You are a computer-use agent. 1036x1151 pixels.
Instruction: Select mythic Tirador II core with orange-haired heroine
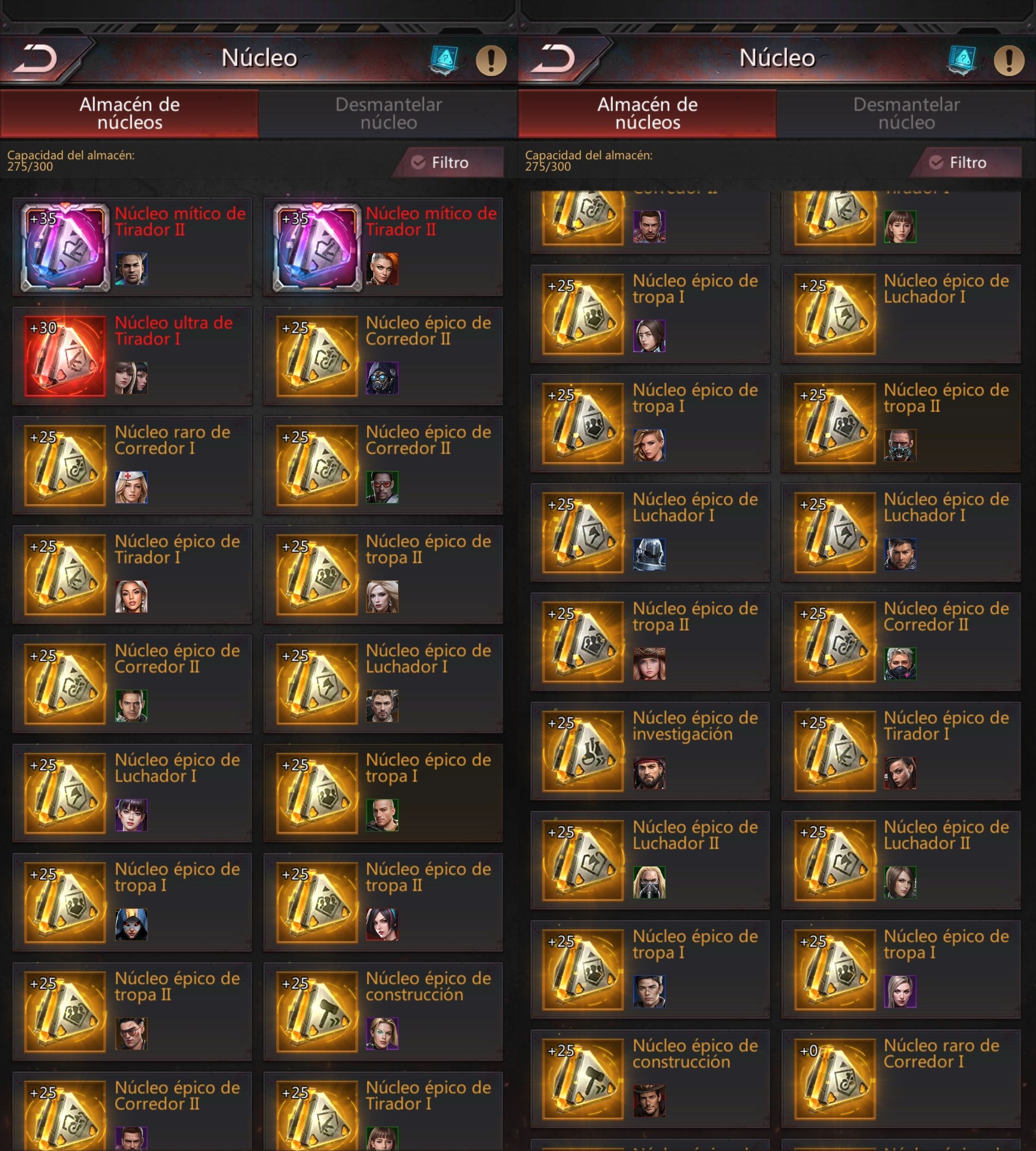383,247
